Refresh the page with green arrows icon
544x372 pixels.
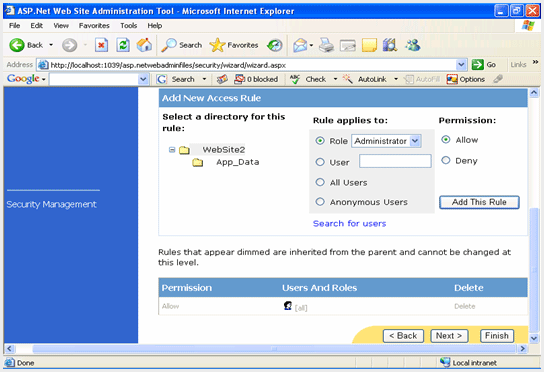click(123, 45)
